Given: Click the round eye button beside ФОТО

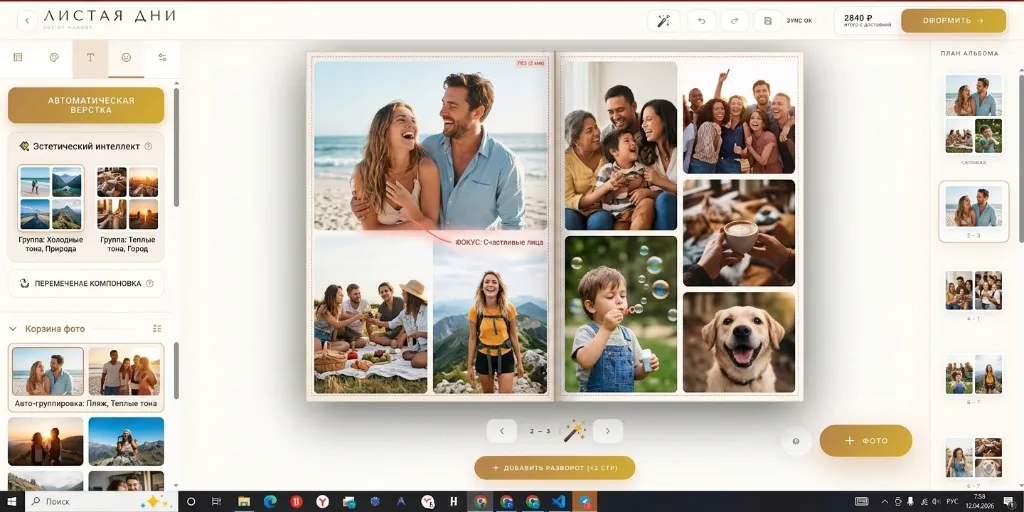Looking at the screenshot, I should point(796,441).
